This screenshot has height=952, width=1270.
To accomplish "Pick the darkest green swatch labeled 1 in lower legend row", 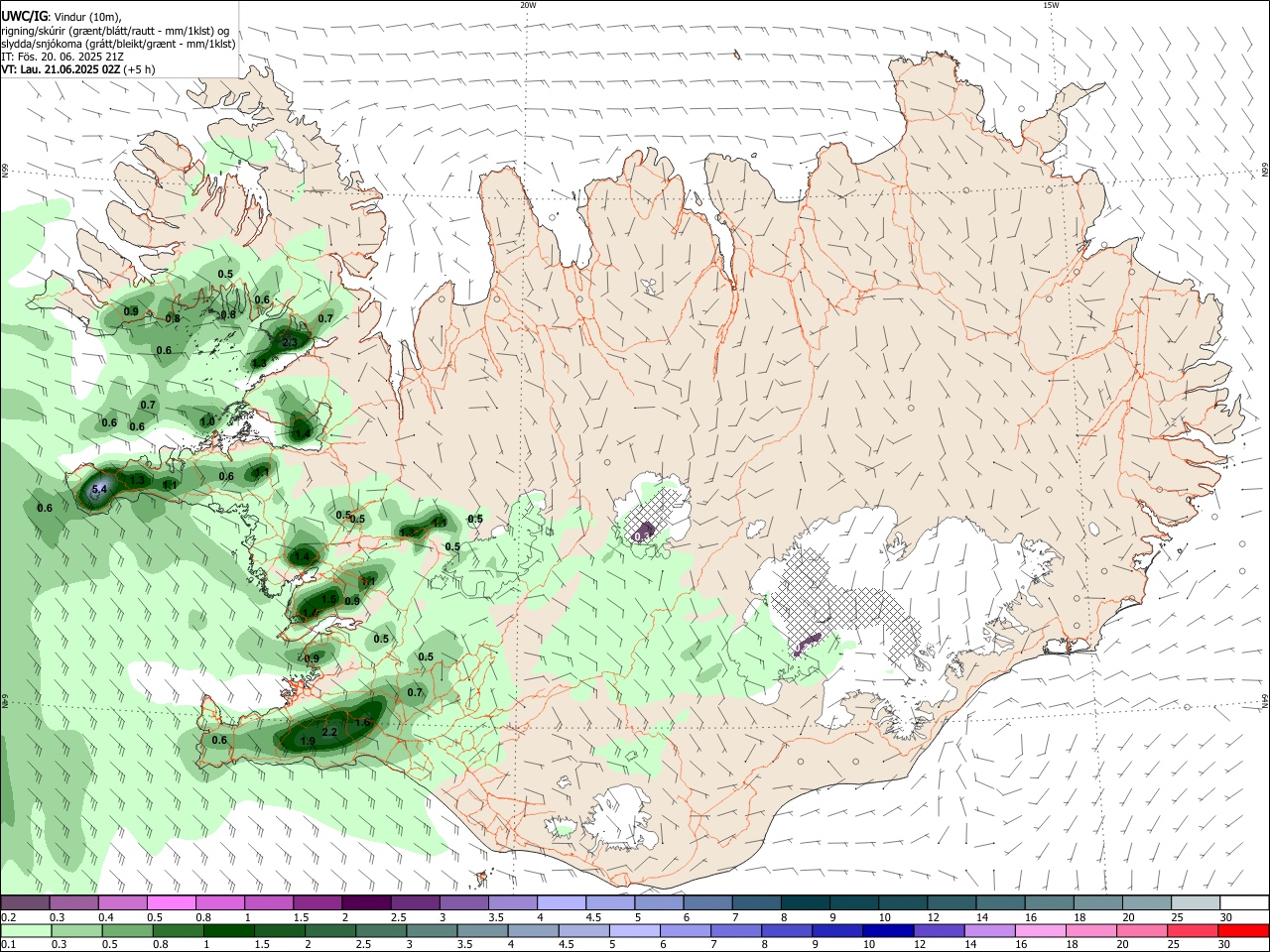I will [229, 930].
